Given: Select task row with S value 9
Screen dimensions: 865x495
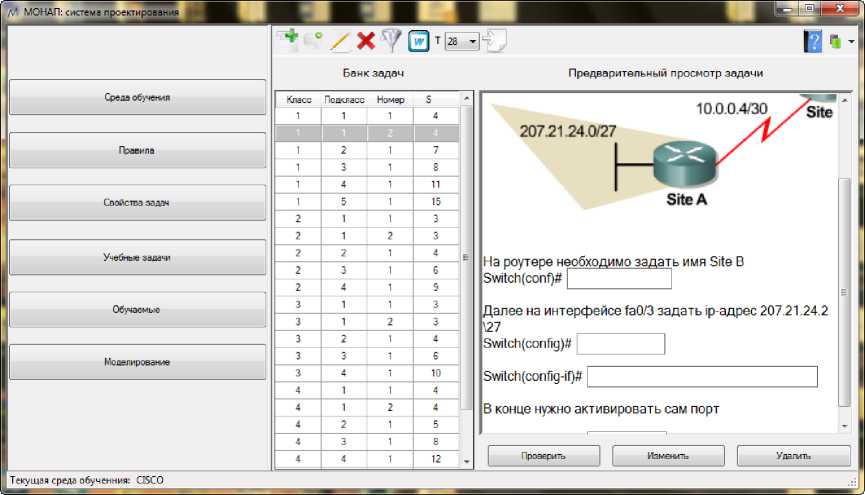Looking at the screenshot, I should pos(367,287).
